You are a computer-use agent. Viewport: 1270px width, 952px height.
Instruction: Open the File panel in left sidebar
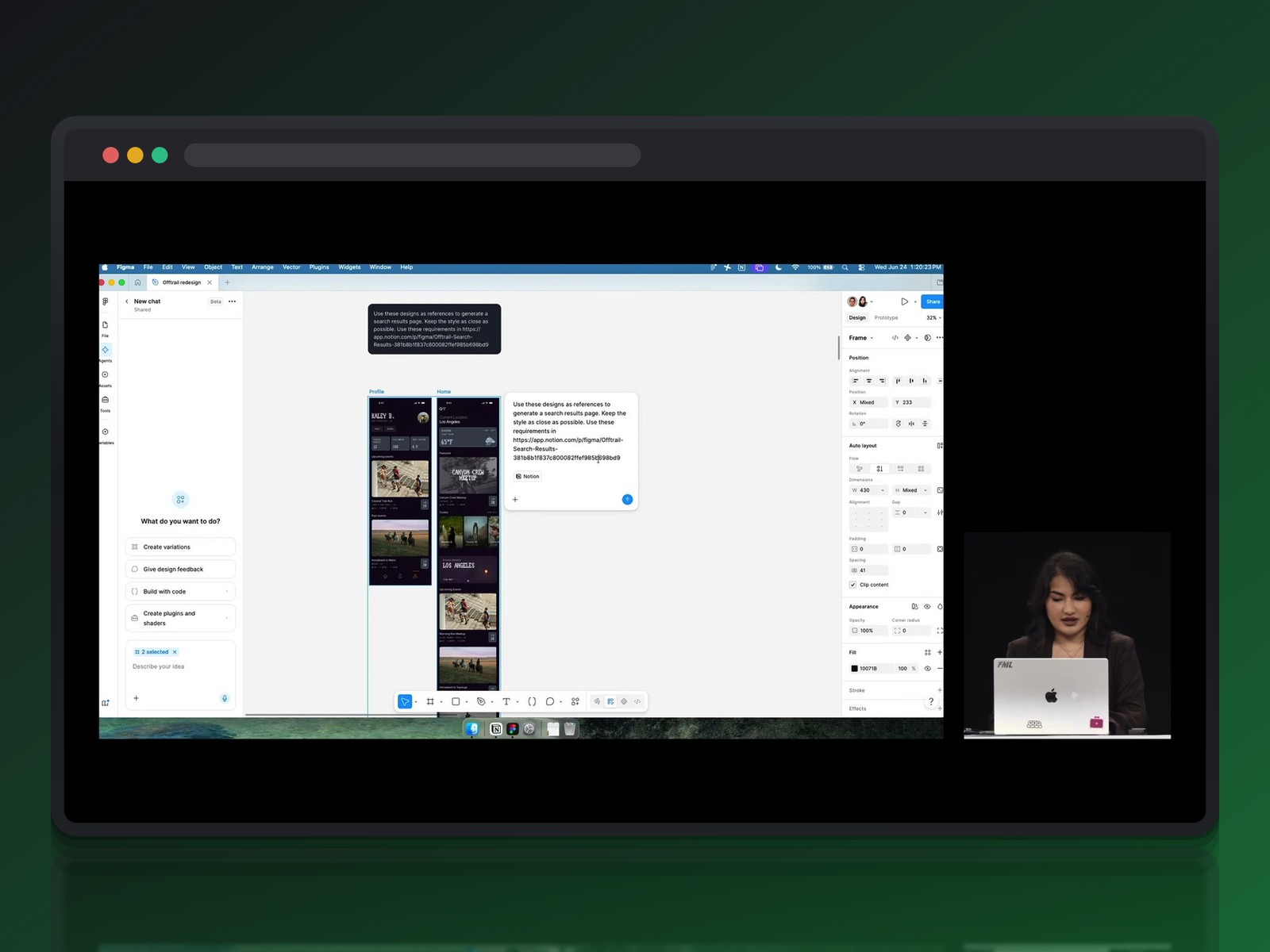pyautogui.click(x=105, y=328)
